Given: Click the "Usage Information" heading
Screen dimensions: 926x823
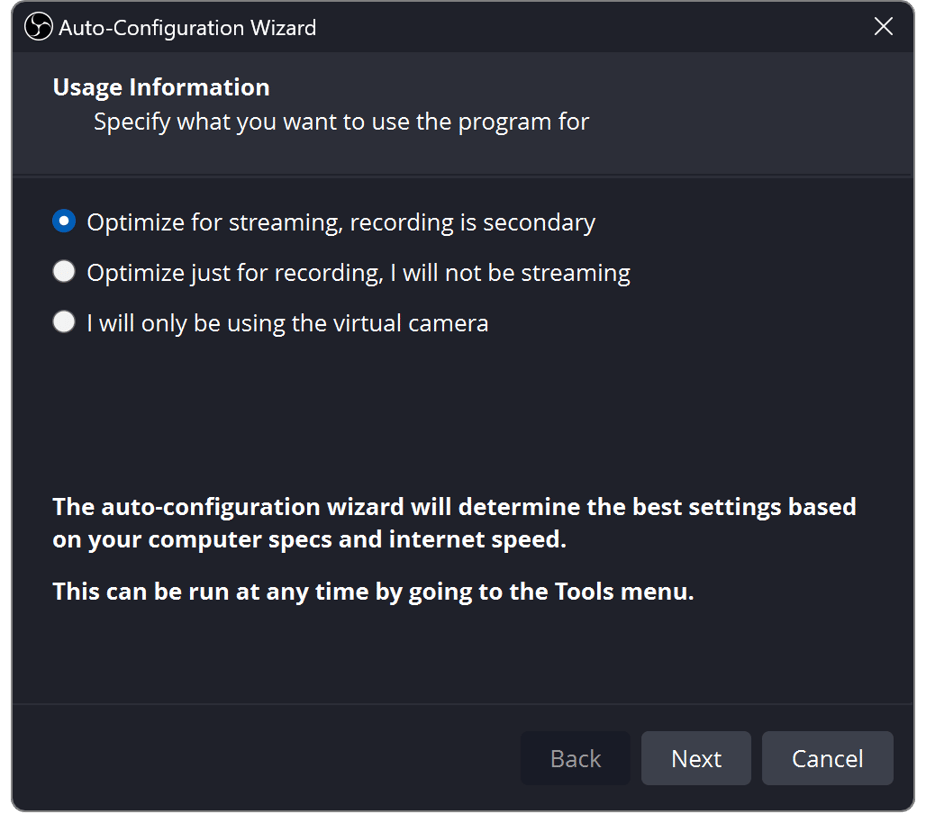Looking at the screenshot, I should click(160, 87).
